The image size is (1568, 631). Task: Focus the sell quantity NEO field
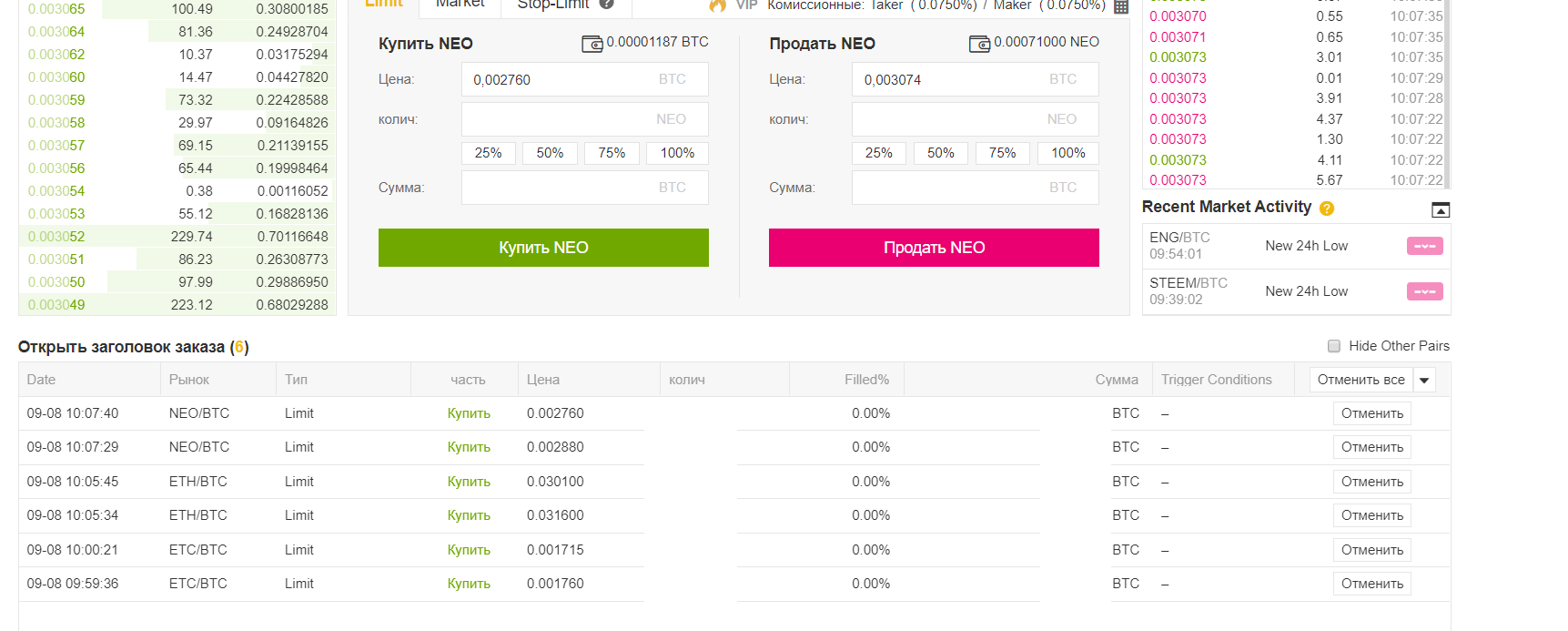976,119
